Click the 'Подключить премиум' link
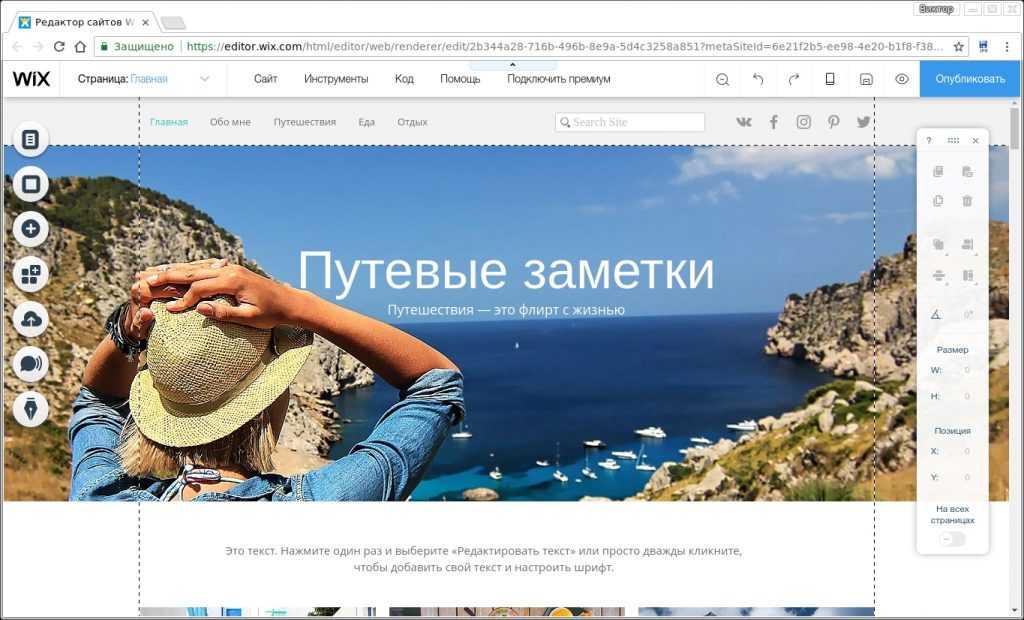The height and width of the screenshot is (620, 1024). (558, 79)
